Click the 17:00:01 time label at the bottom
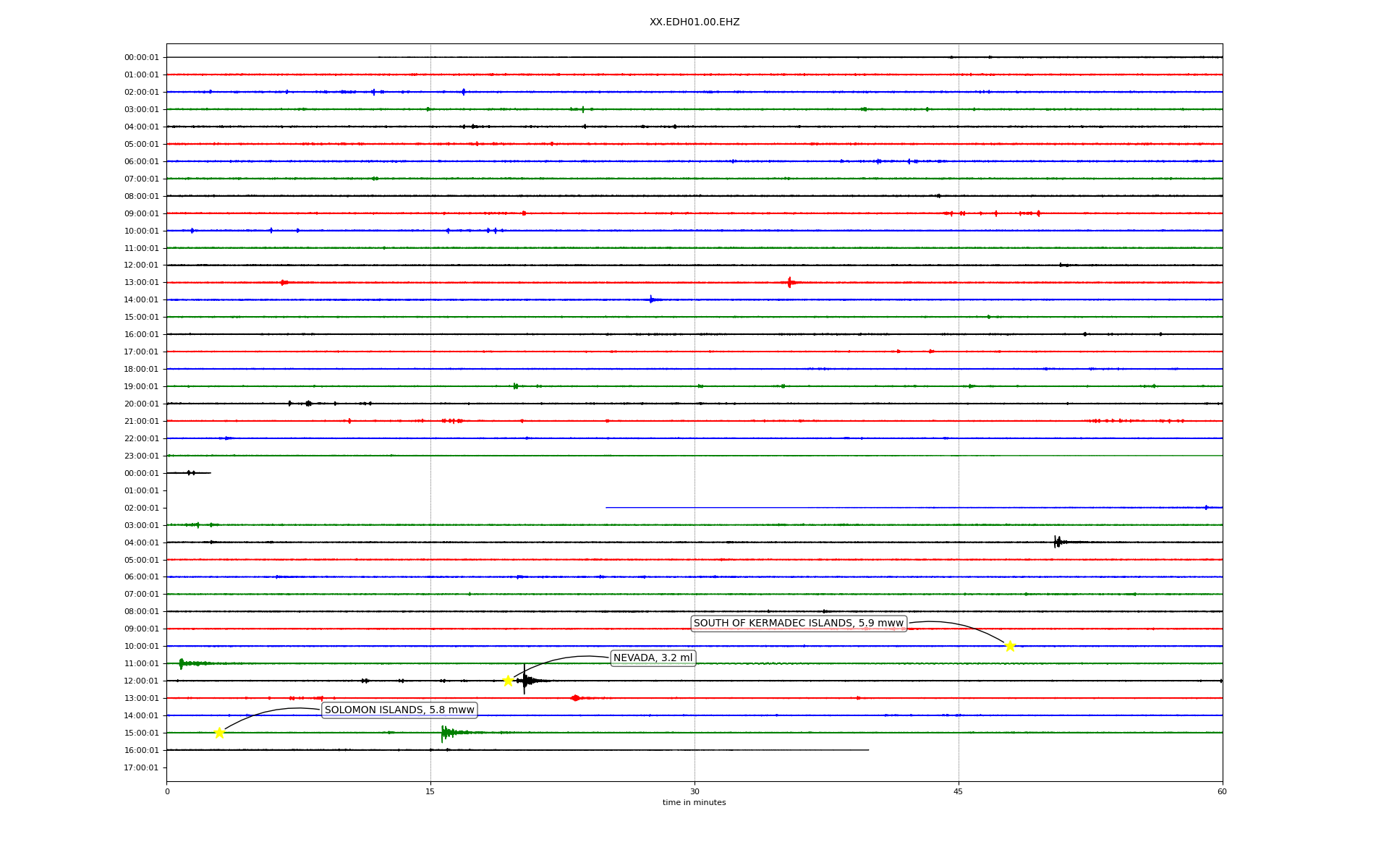Viewport: 1389px width, 868px height. [141, 767]
